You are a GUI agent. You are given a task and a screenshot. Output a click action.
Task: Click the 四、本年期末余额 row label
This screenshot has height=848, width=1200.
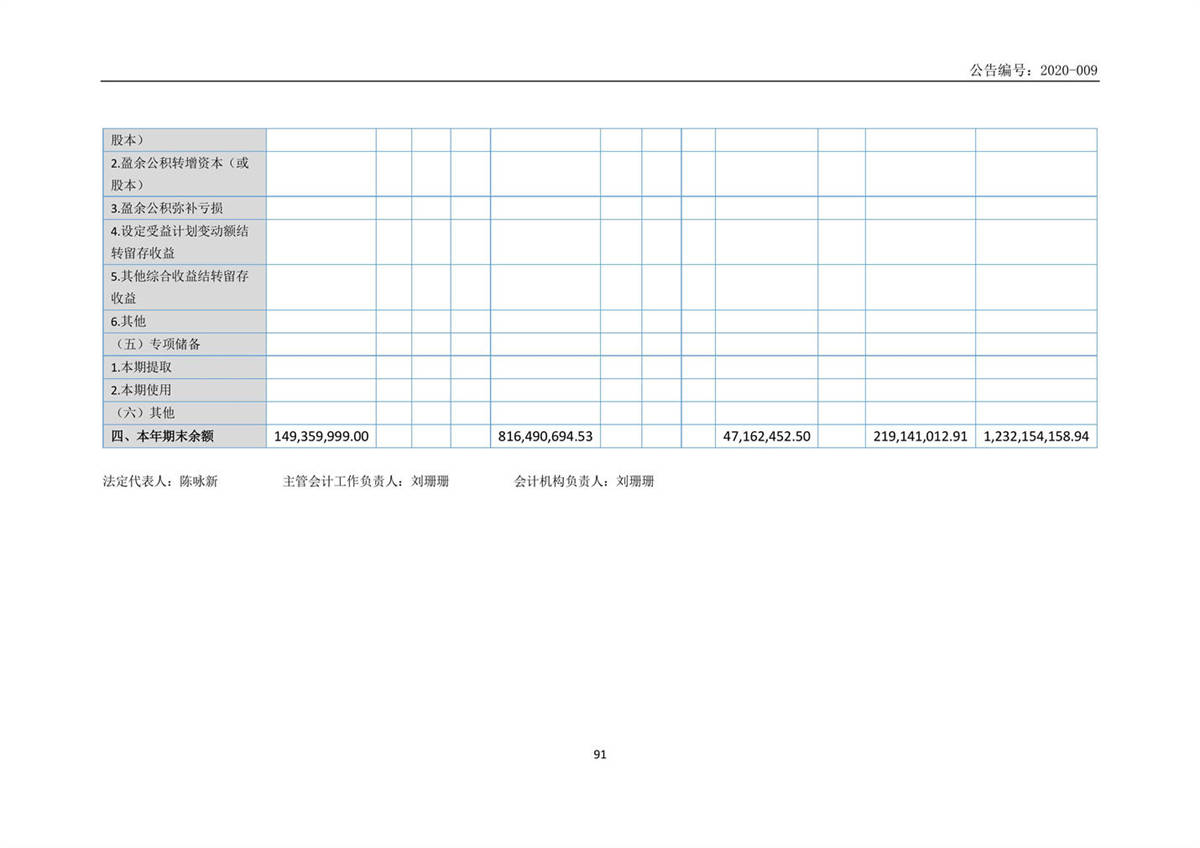pyautogui.click(x=161, y=436)
